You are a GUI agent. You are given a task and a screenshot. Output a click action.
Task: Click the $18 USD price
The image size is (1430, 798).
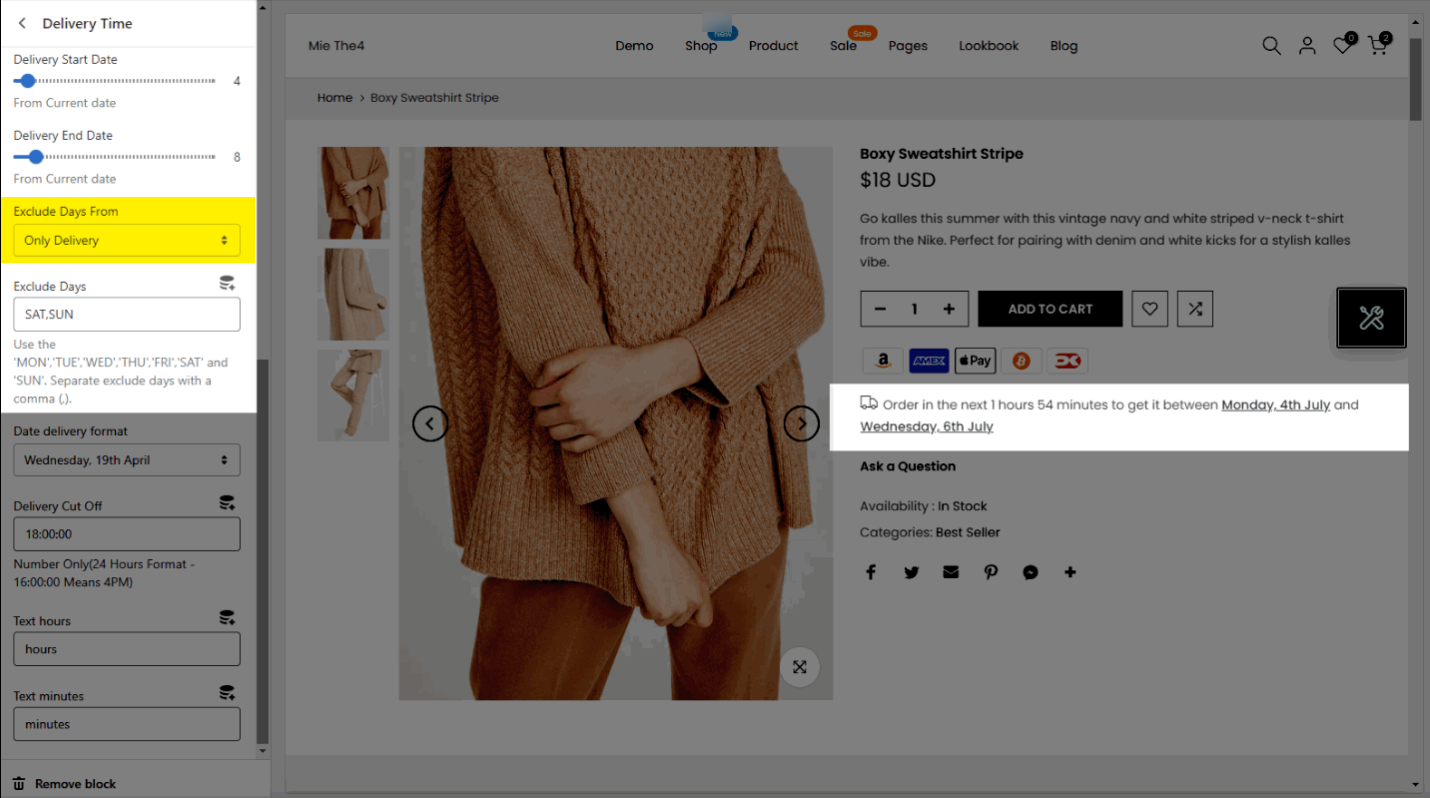pos(898,180)
